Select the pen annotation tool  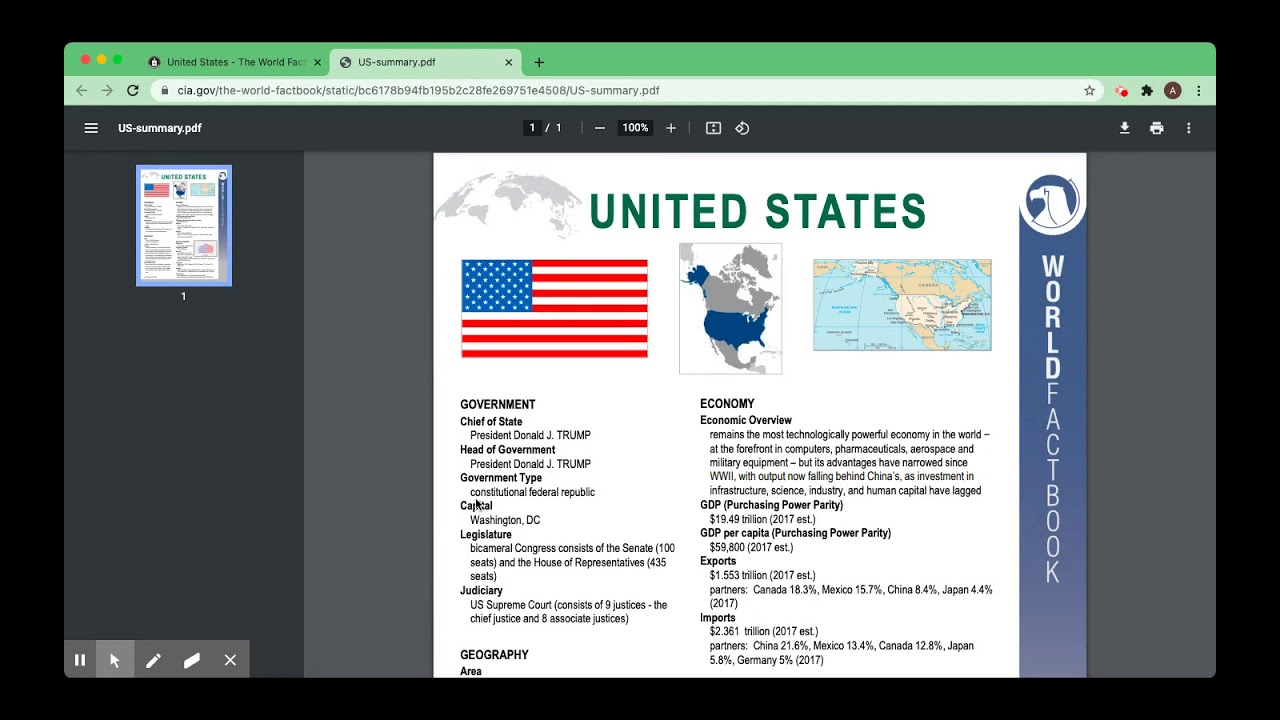[x=153, y=660]
